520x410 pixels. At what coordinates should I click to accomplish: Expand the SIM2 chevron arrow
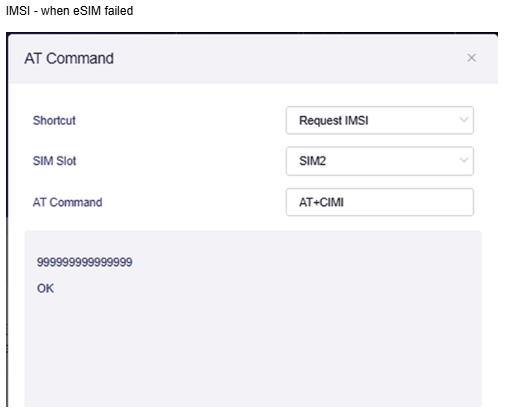[464, 160]
